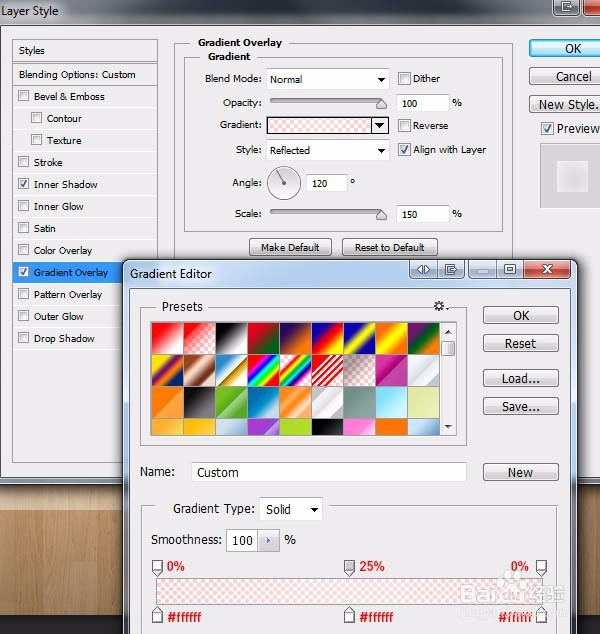This screenshot has width=600, height=634.
Task: Click the left #ffffff color stop
Action: (157, 615)
